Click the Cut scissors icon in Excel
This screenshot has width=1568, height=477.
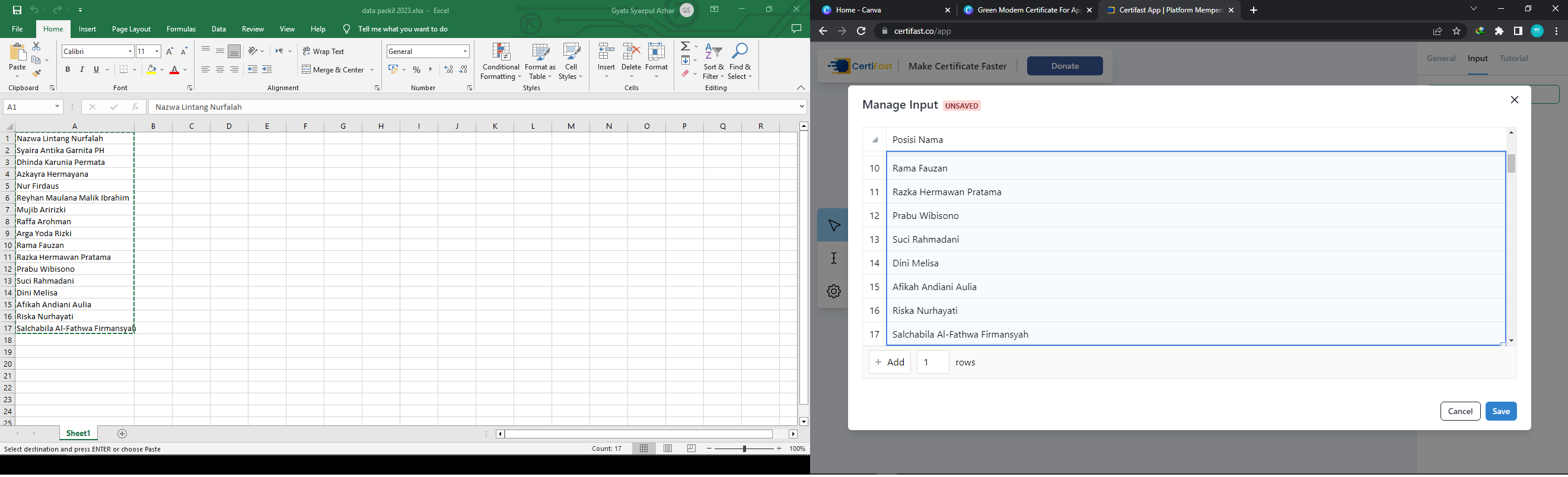(37, 47)
